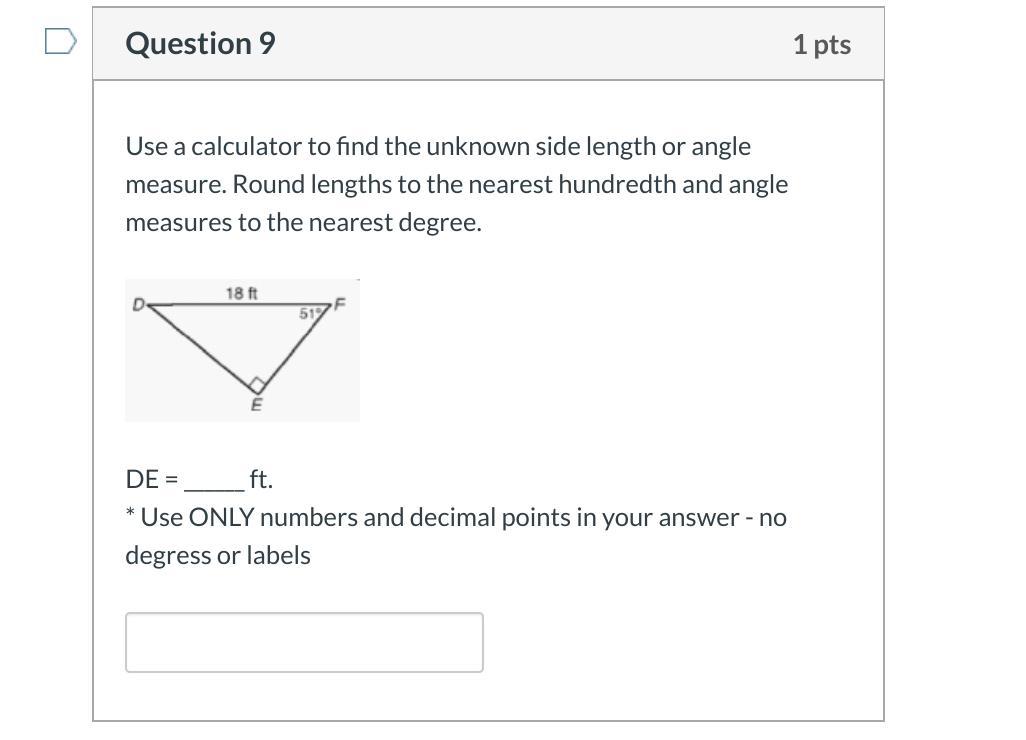Click the answer input field
The height and width of the screenshot is (740, 1026).
[x=304, y=642]
